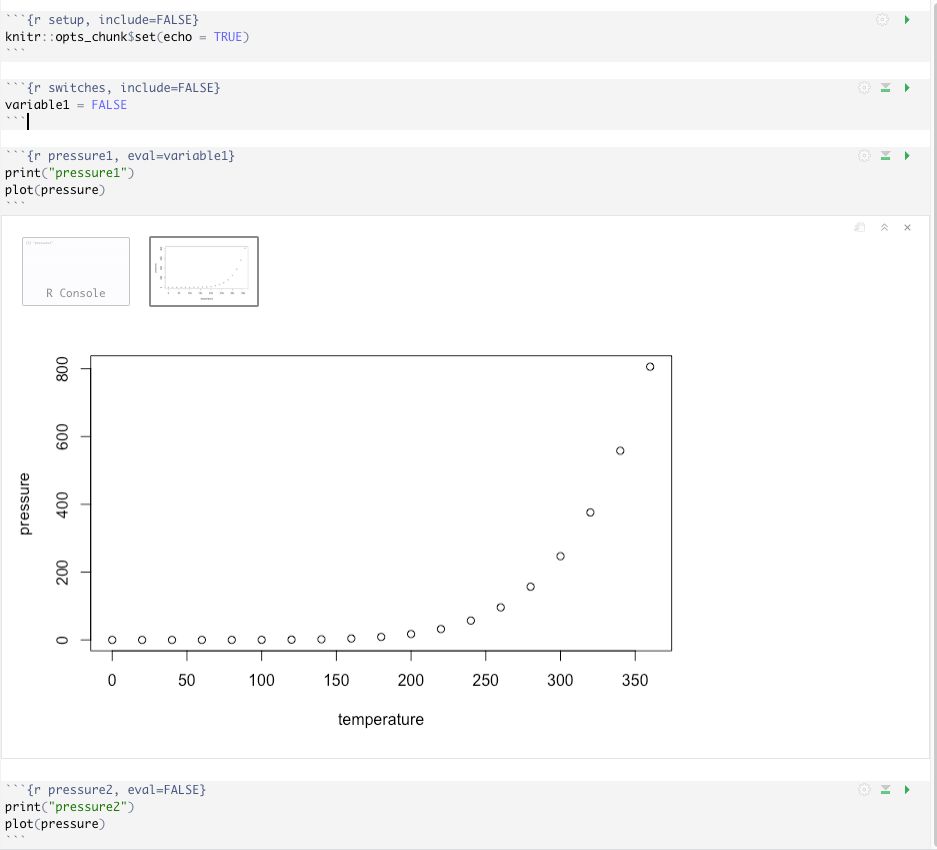Run all chunks above the switches chunk
Viewport: 937px width, 850px height.
[886, 88]
